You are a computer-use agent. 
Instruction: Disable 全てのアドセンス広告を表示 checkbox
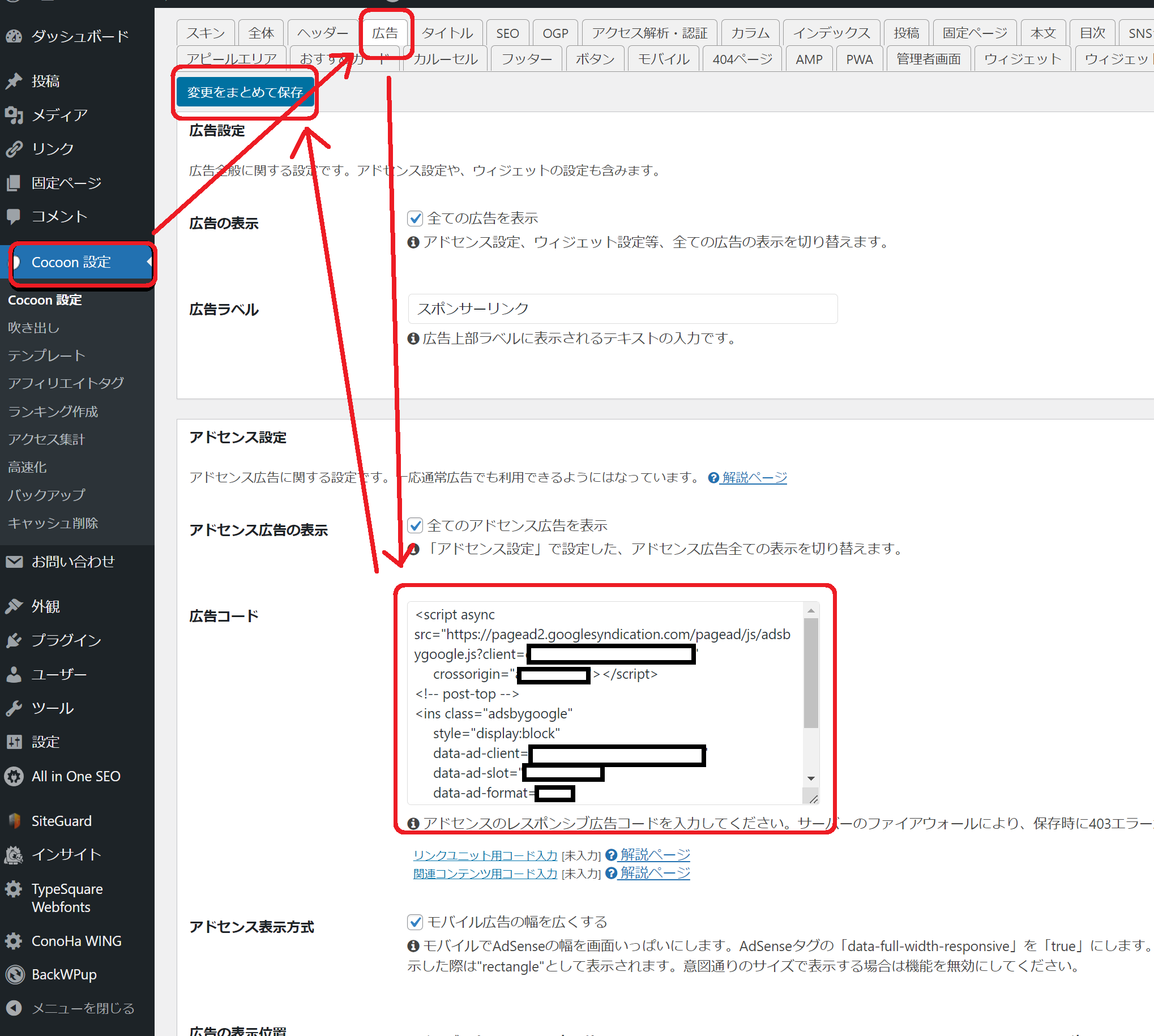tap(415, 525)
